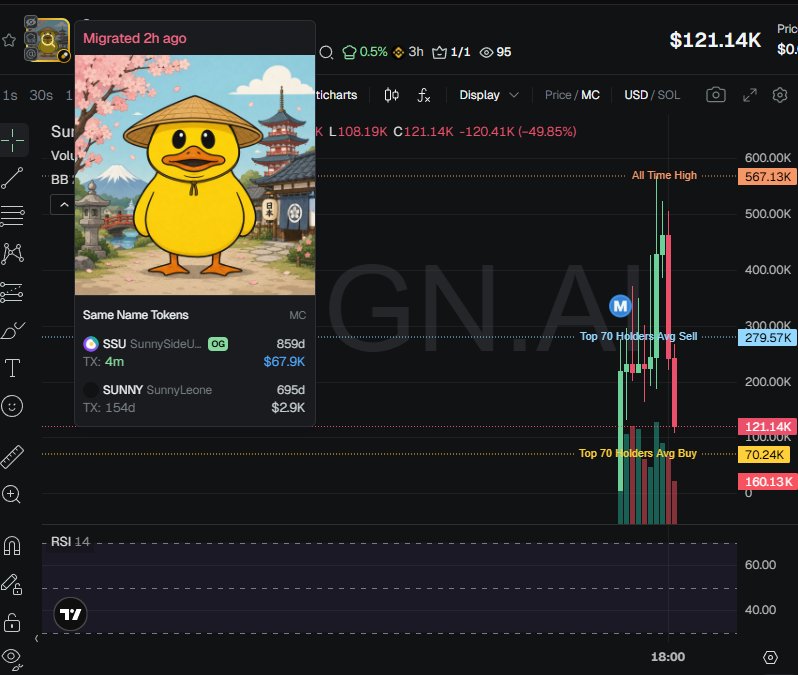
Task: Click the blue M migration marker on chart
Action: (x=620, y=306)
